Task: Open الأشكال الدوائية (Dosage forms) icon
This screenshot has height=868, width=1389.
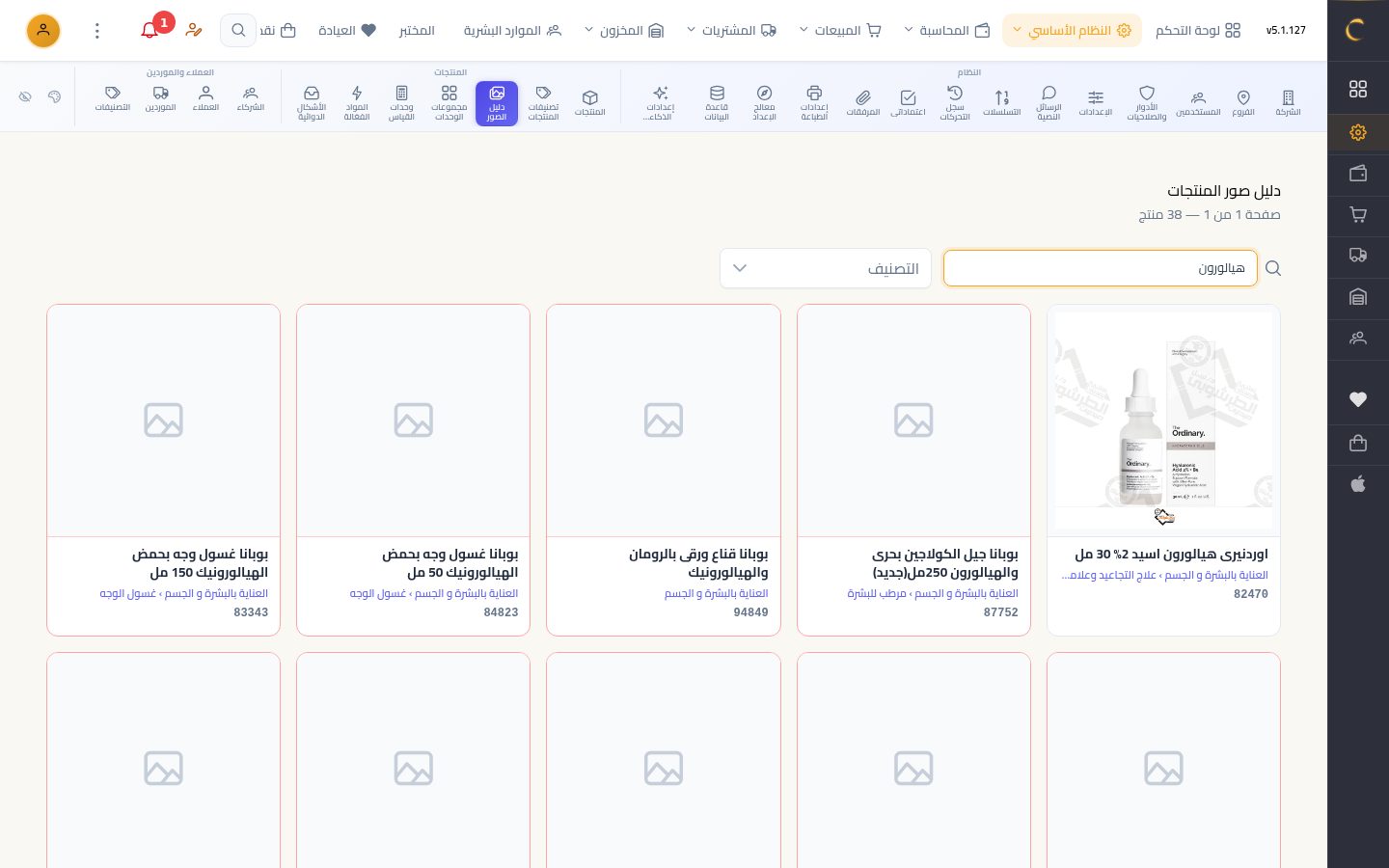Action: pos(312,103)
